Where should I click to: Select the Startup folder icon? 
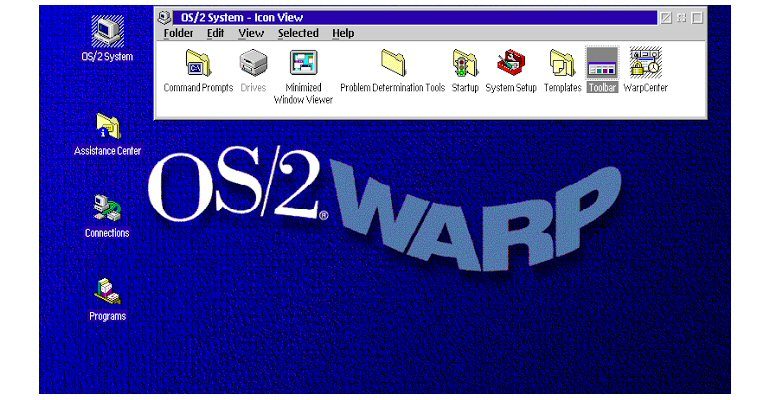[x=465, y=64]
